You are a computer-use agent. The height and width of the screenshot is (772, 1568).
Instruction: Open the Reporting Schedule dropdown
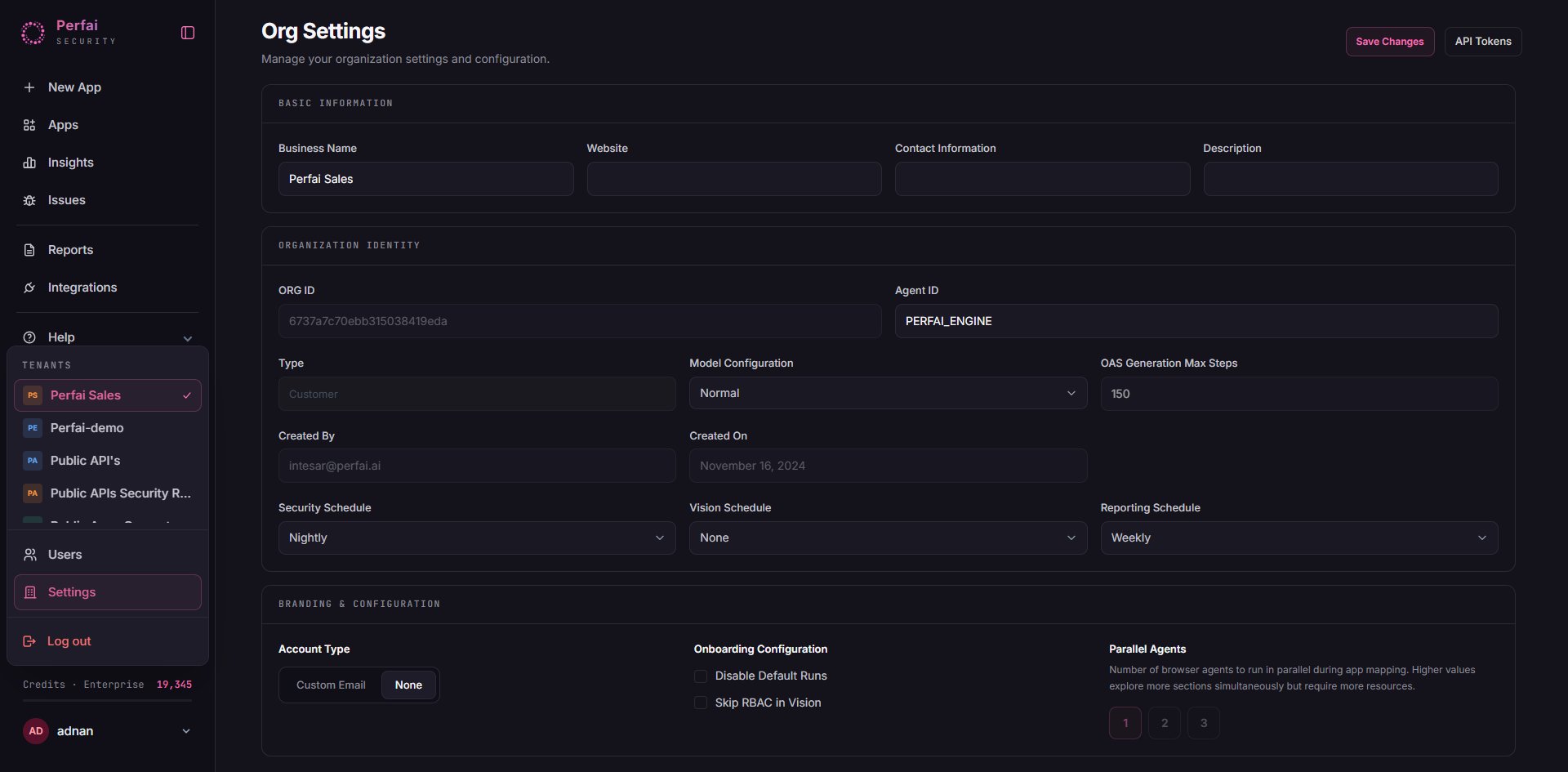[1299, 538]
